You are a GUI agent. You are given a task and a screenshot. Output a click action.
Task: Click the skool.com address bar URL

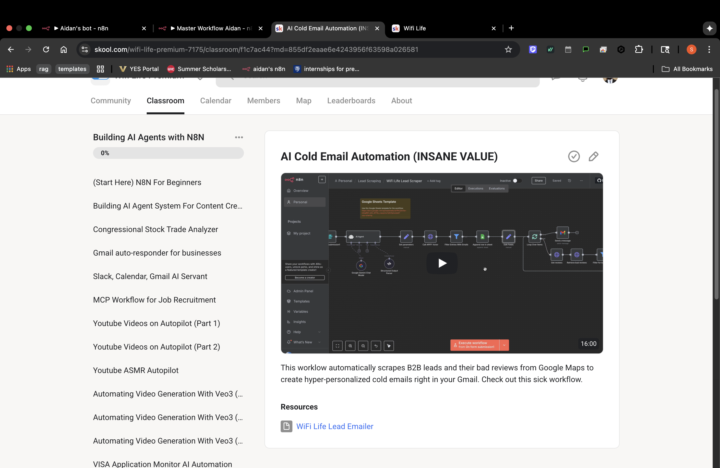256,50
